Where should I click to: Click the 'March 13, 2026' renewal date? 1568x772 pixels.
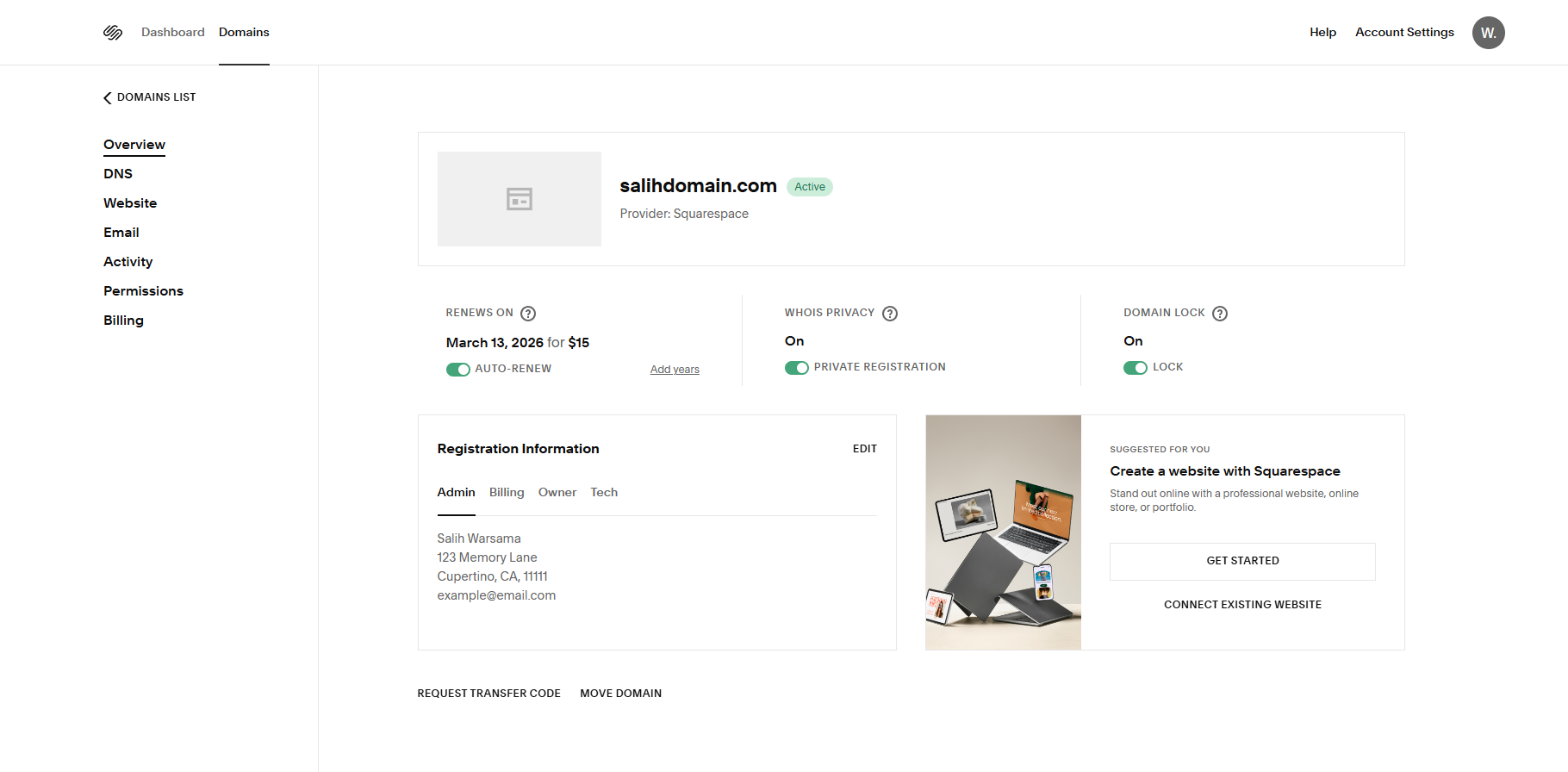click(495, 343)
